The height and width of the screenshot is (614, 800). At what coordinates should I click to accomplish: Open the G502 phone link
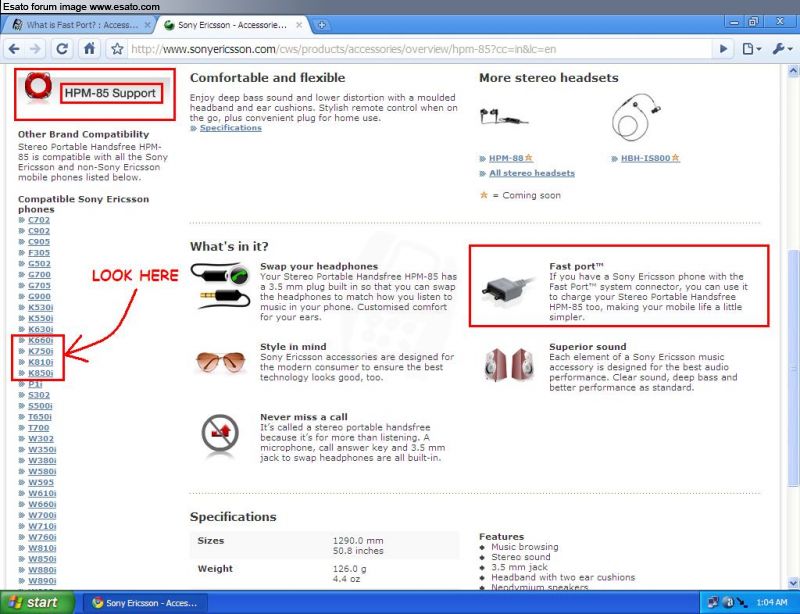[39, 263]
